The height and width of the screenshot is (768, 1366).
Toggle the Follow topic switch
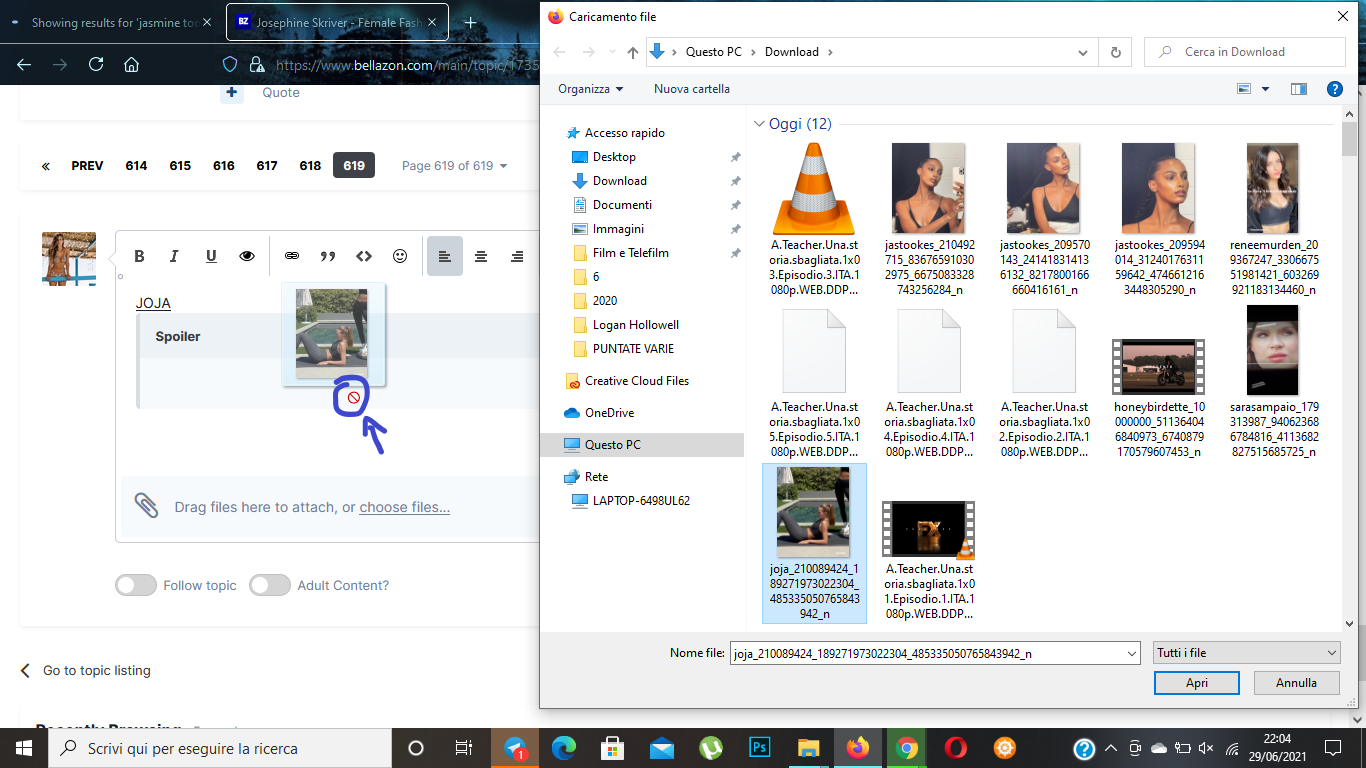pyautogui.click(x=136, y=585)
